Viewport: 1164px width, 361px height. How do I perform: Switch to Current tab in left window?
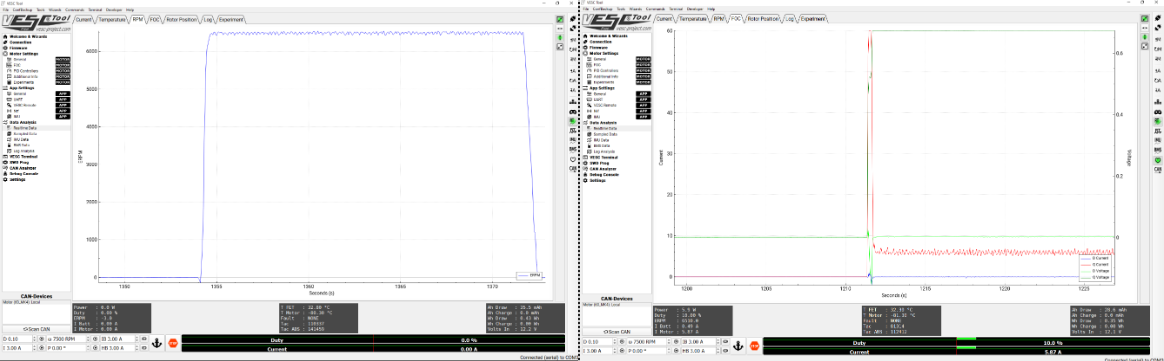(84, 19)
